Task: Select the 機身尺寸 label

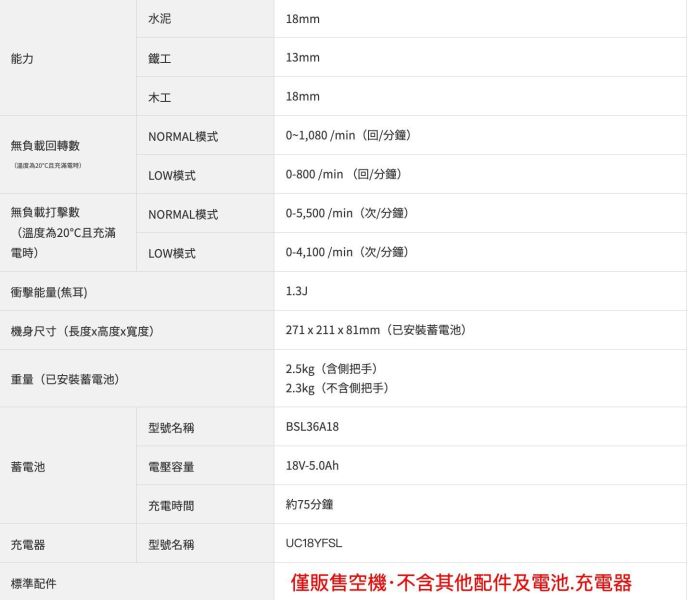Action: pyautogui.click(x=82, y=331)
